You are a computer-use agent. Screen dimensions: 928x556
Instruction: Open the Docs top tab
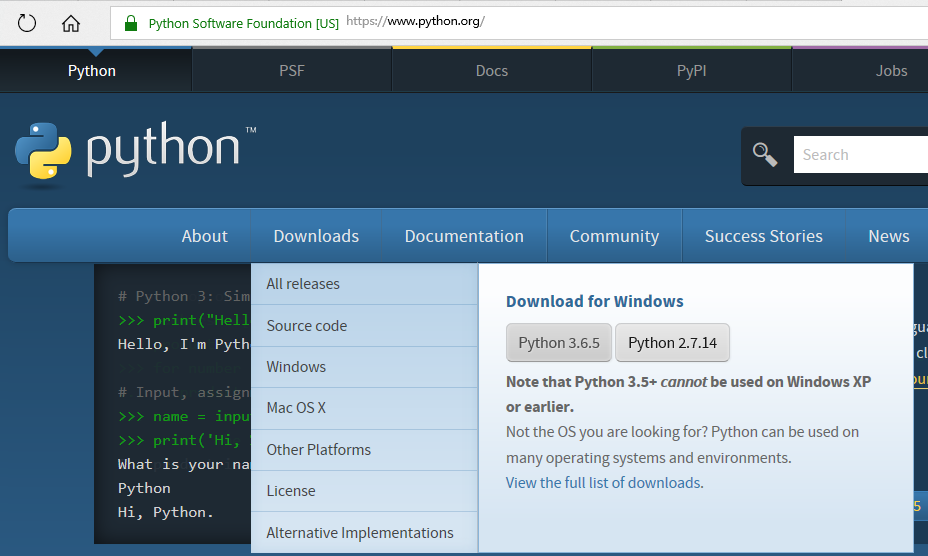492,70
